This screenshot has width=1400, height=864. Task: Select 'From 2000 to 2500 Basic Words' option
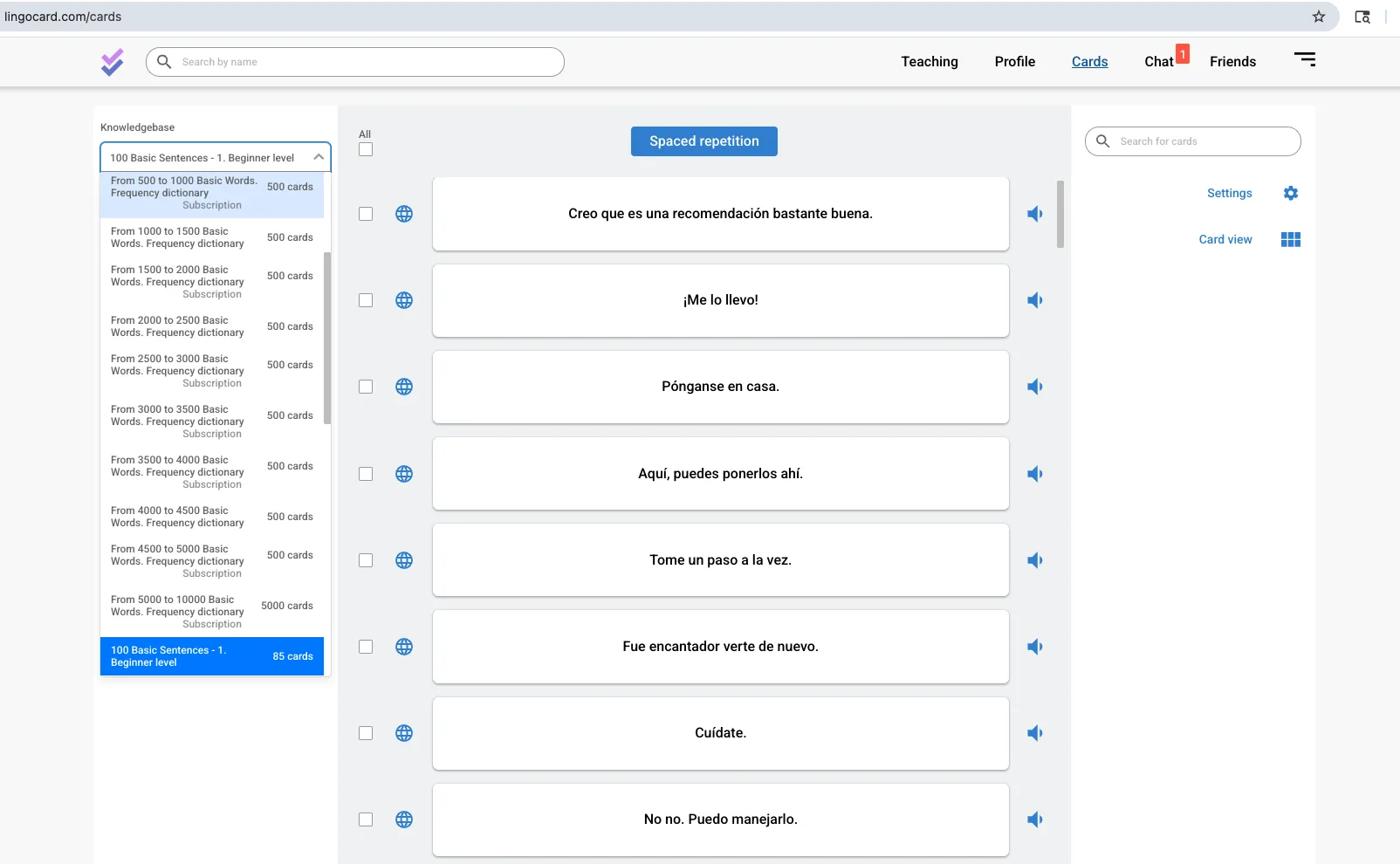(212, 326)
